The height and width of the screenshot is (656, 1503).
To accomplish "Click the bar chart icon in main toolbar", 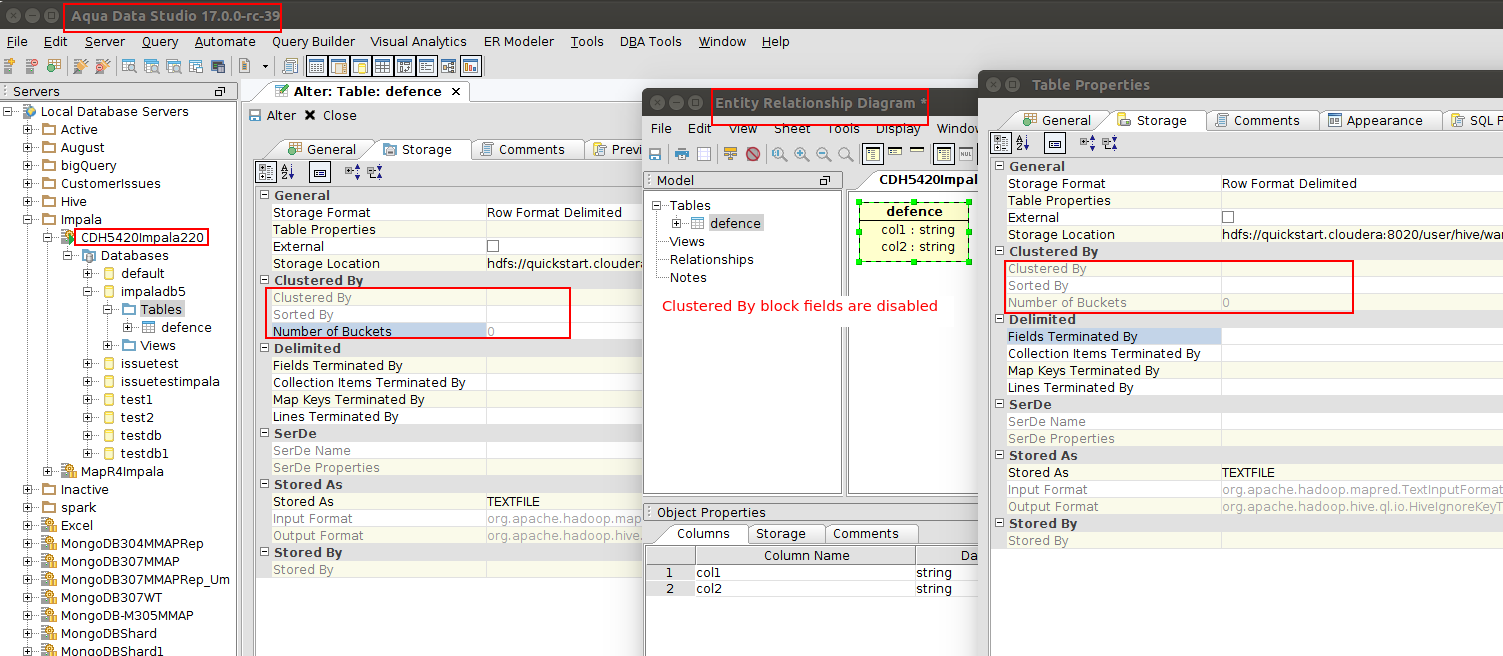I will coord(470,66).
